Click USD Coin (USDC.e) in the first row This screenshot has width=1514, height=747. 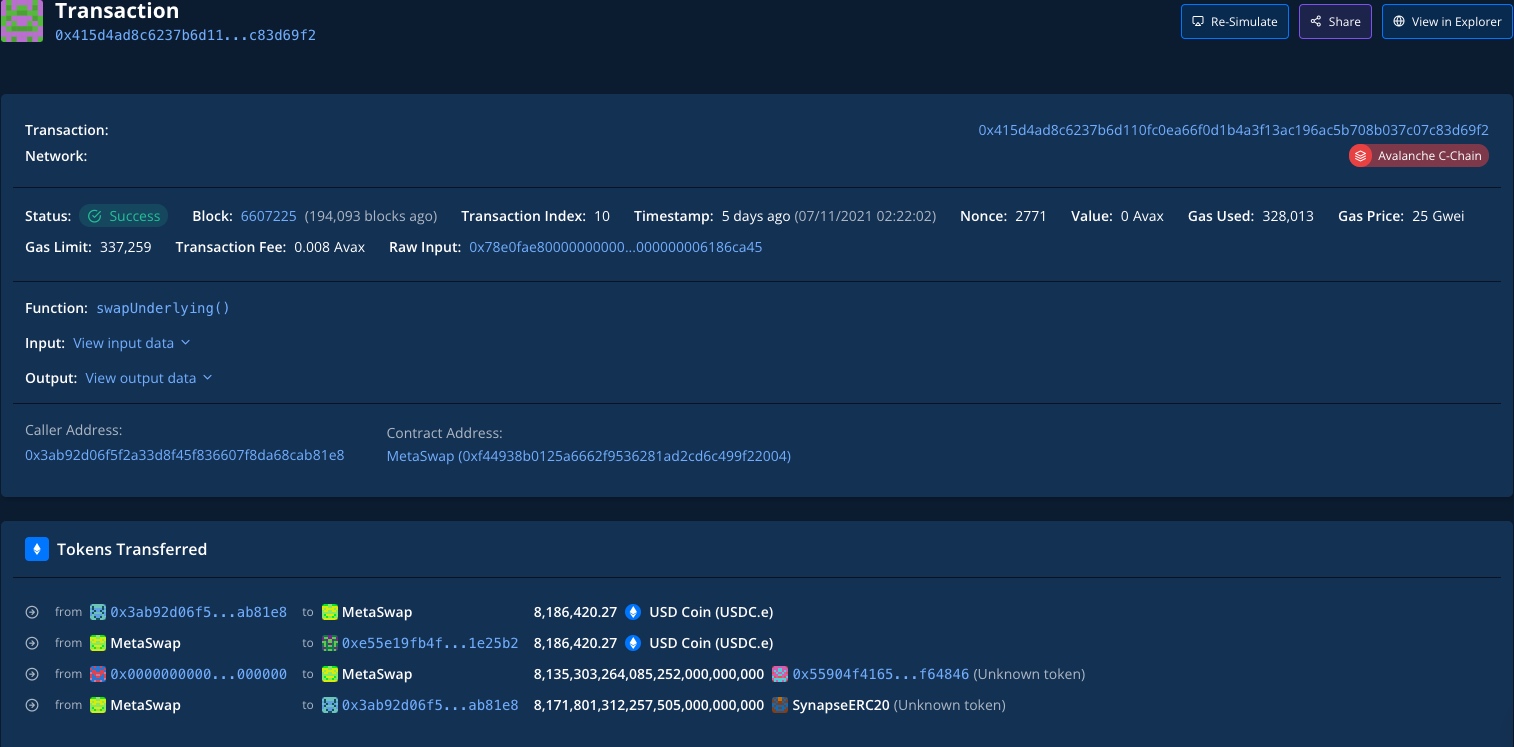(x=711, y=612)
